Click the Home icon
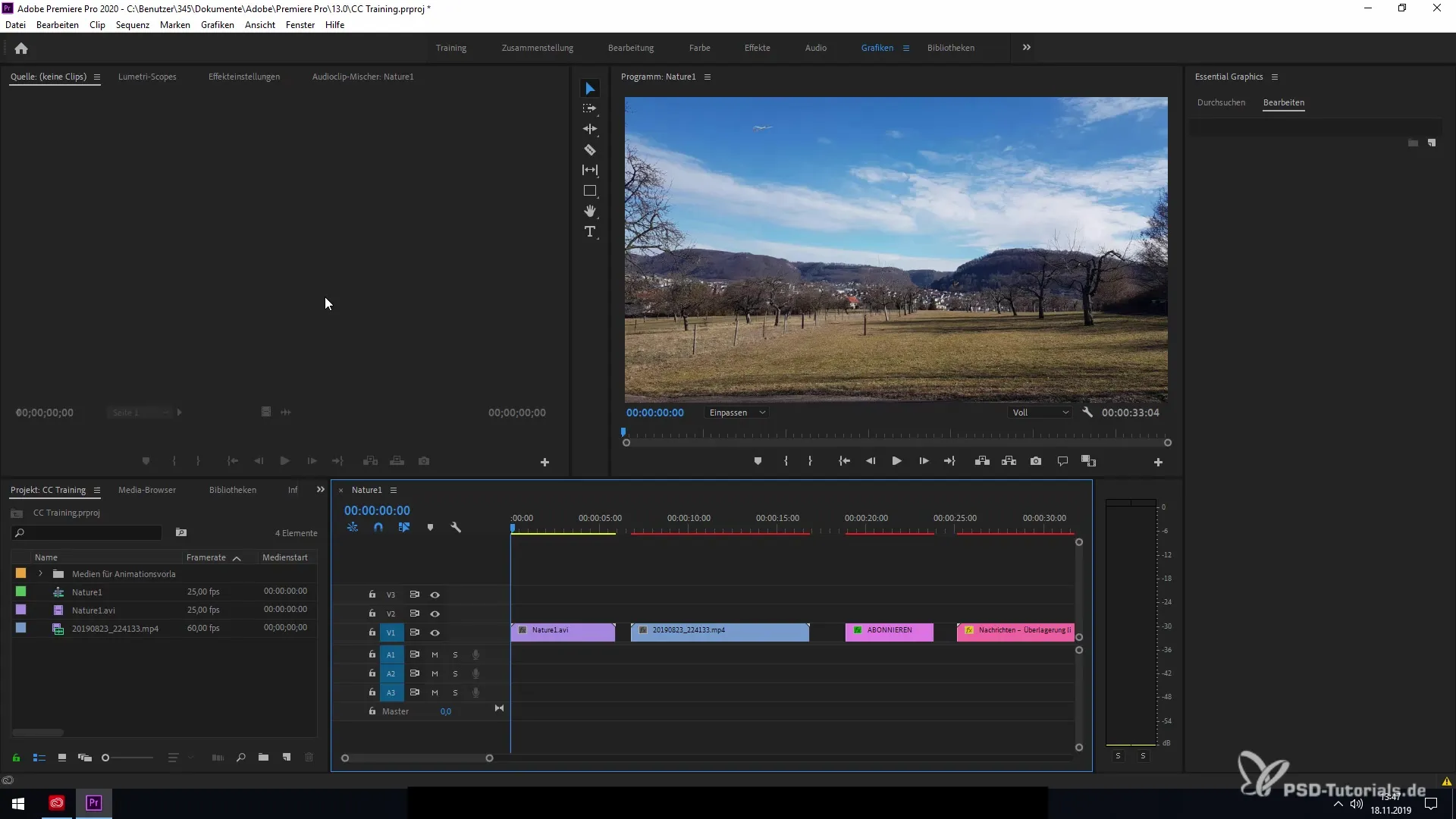1456x819 pixels. (21, 48)
